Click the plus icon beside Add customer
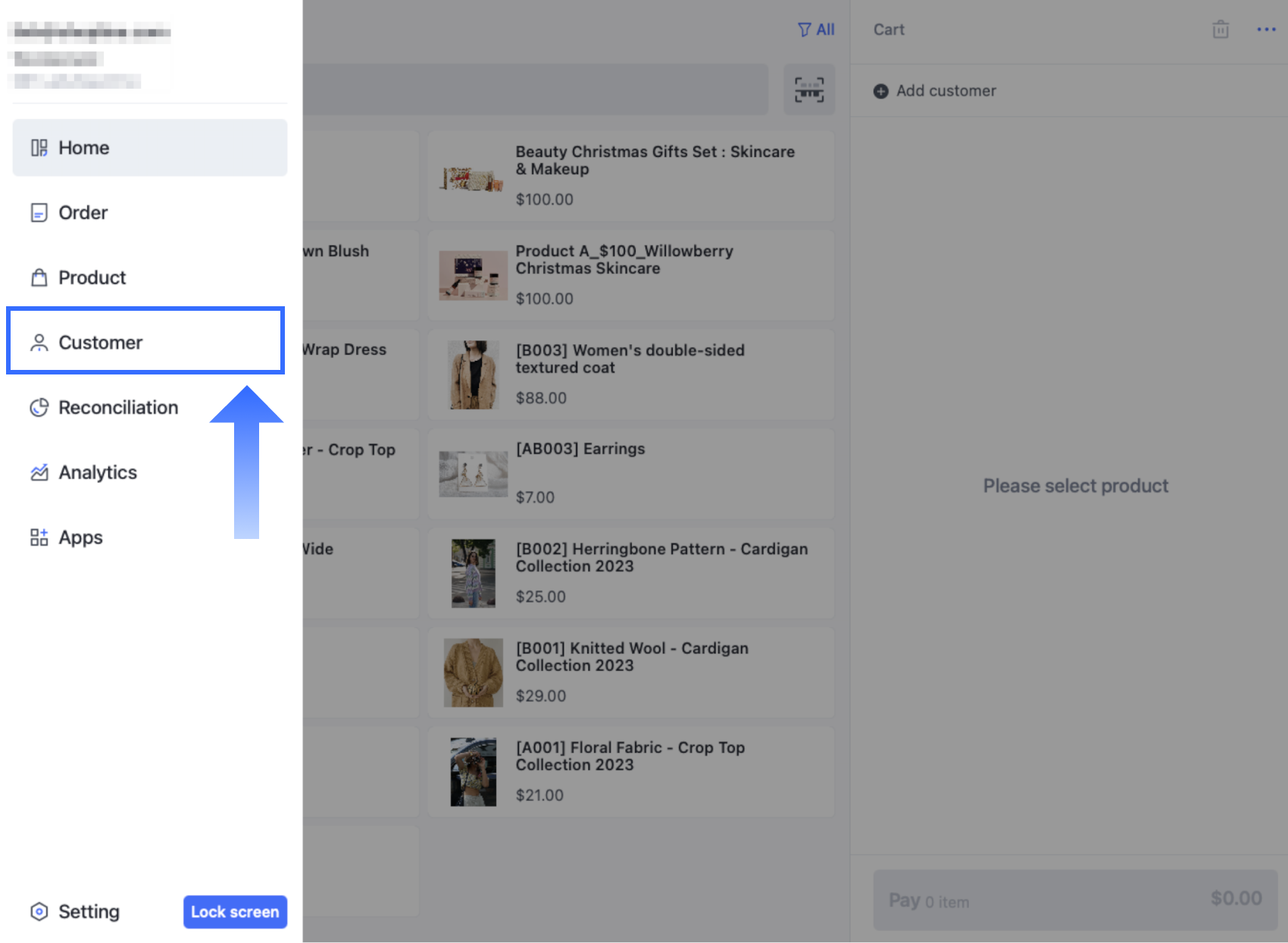This screenshot has height=943, width=1288. (880, 91)
